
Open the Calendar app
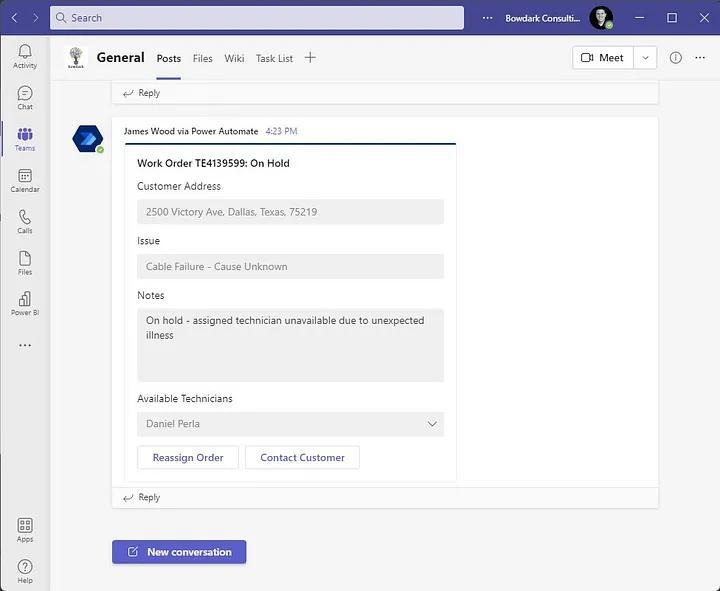tap(25, 180)
